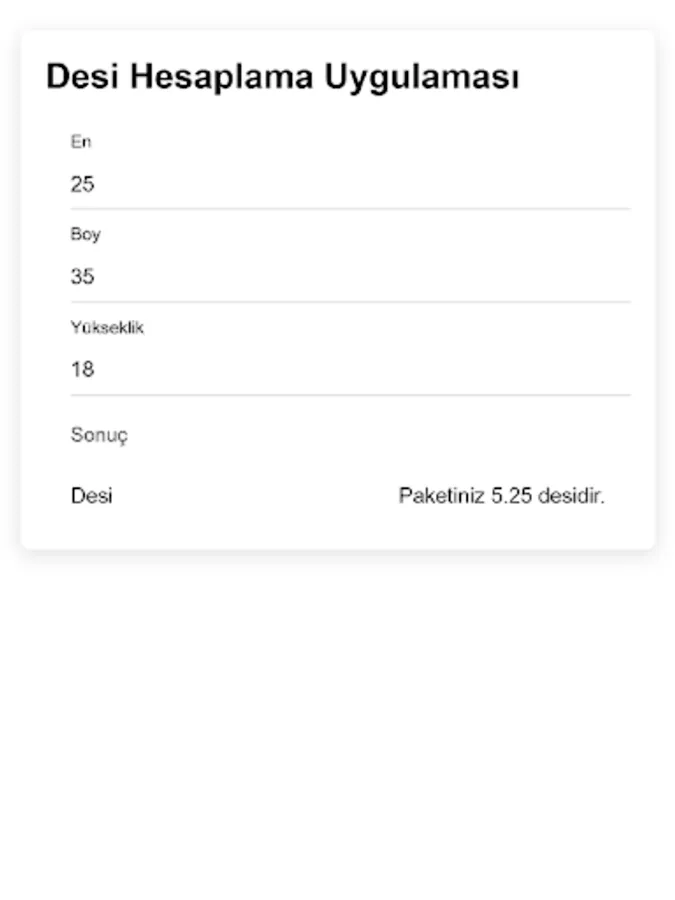Click the word "Hesaplama" in the title

pyautogui.click(x=222, y=77)
